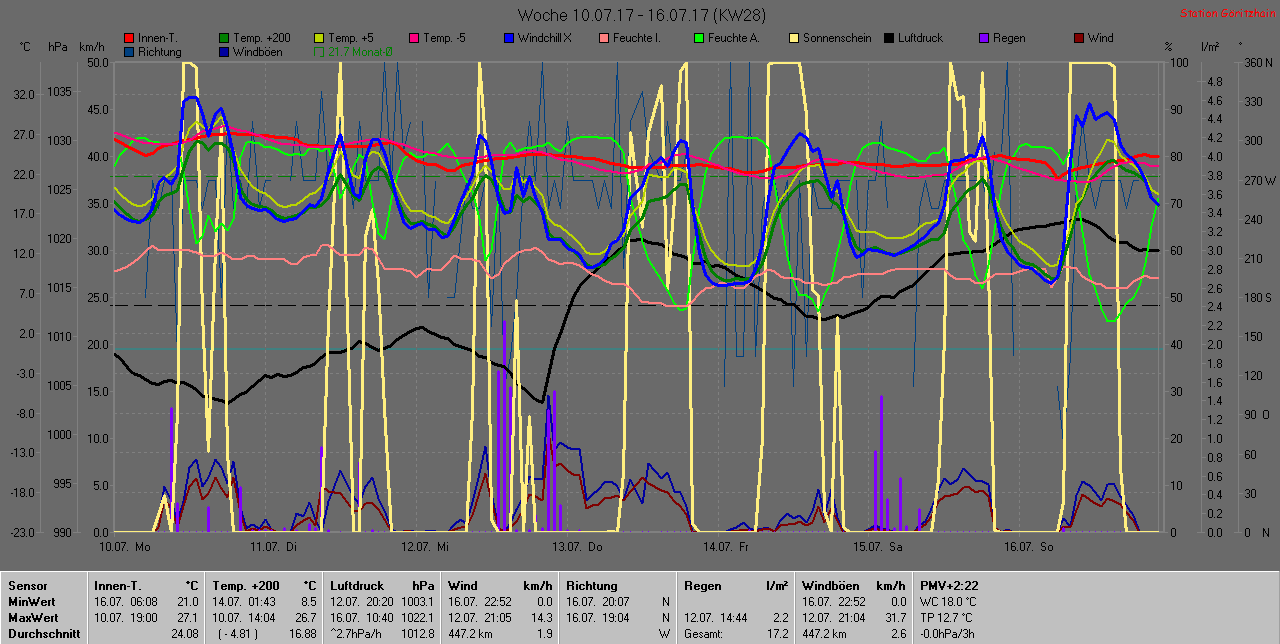Click the Sensor row header in the table

tap(28, 585)
